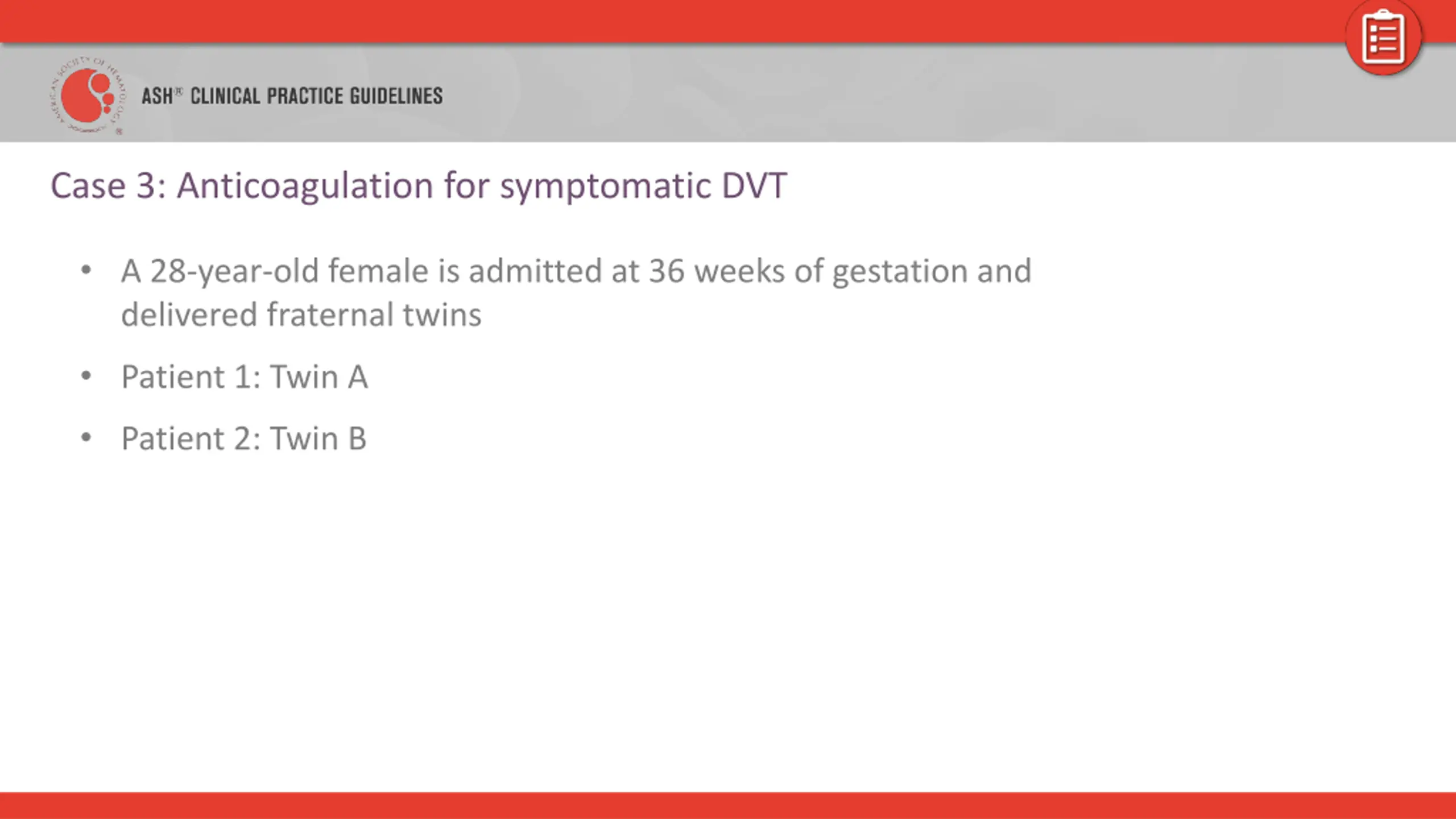Image resolution: width=1456 pixels, height=819 pixels.
Task: Click the word DVT in the title
Action: [754, 185]
